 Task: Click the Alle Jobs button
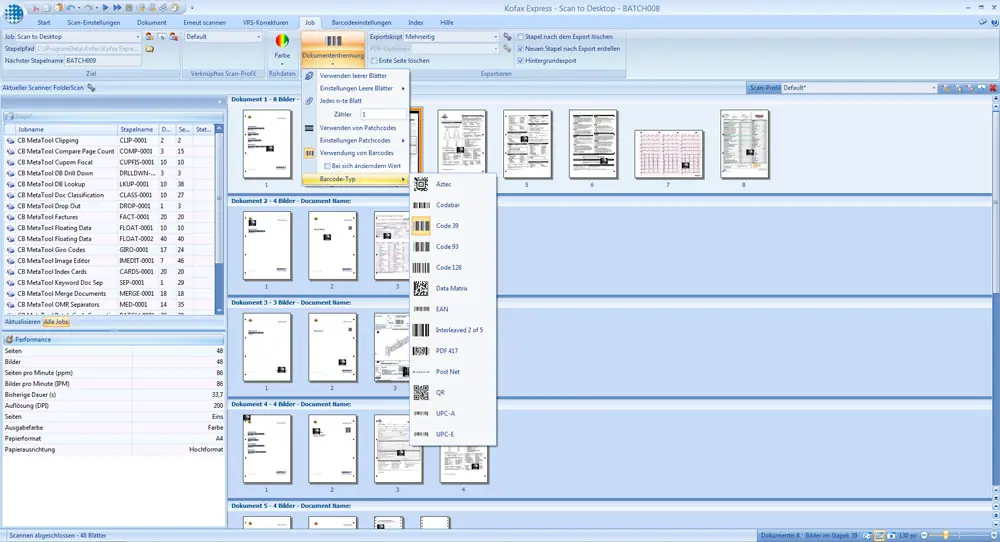tap(56, 322)
